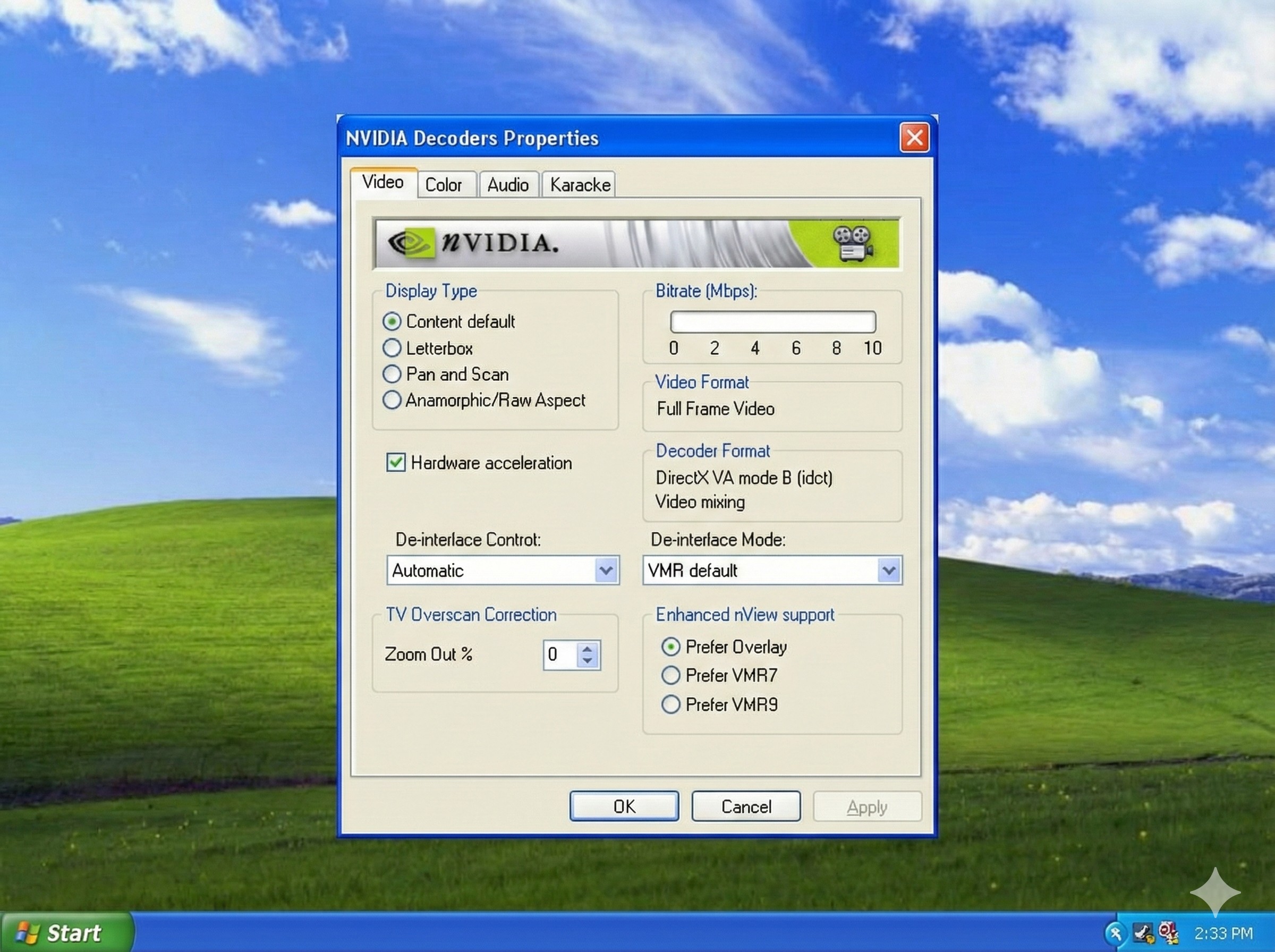Switch to the Color tab

point(445,184)
